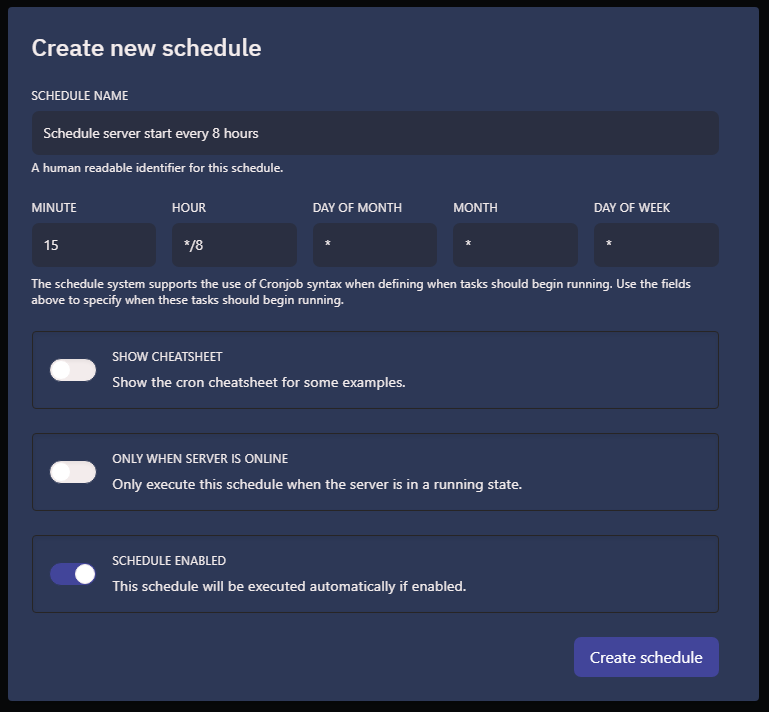Screen dimensions: 769x712
Task: Click the DAY OF WEEK label
Action: 632,208
